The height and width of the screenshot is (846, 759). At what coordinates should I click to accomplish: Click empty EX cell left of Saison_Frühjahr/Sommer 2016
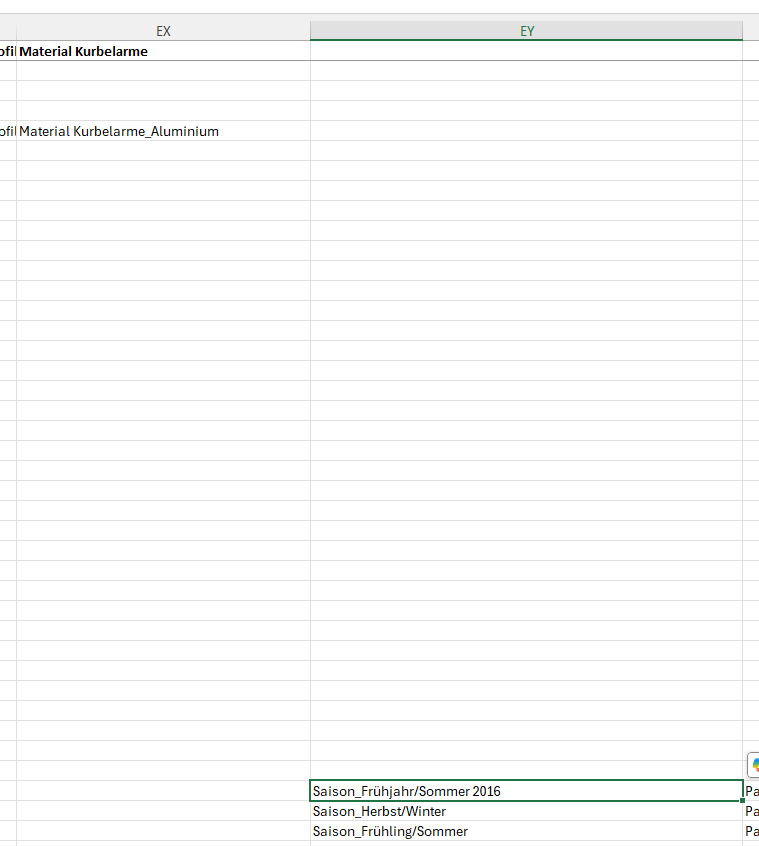coord(163,791)
